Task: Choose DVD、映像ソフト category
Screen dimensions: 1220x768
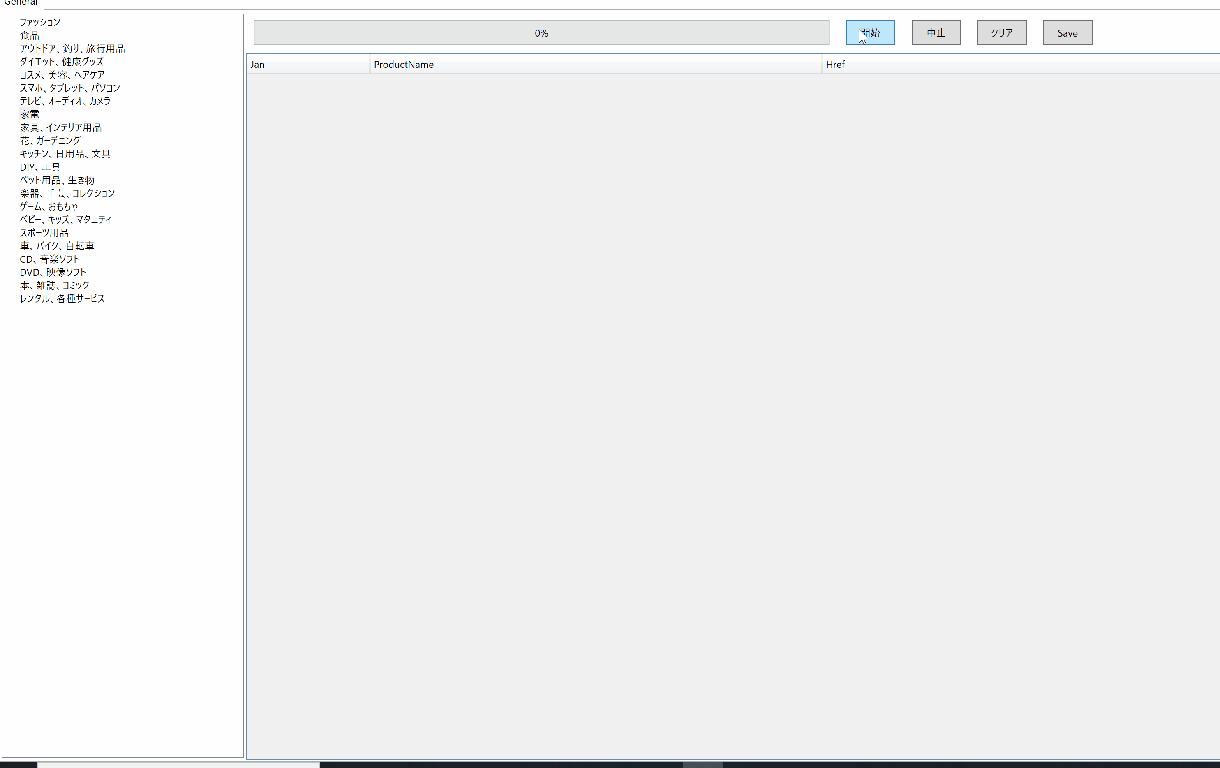Action: pos(53,272)
